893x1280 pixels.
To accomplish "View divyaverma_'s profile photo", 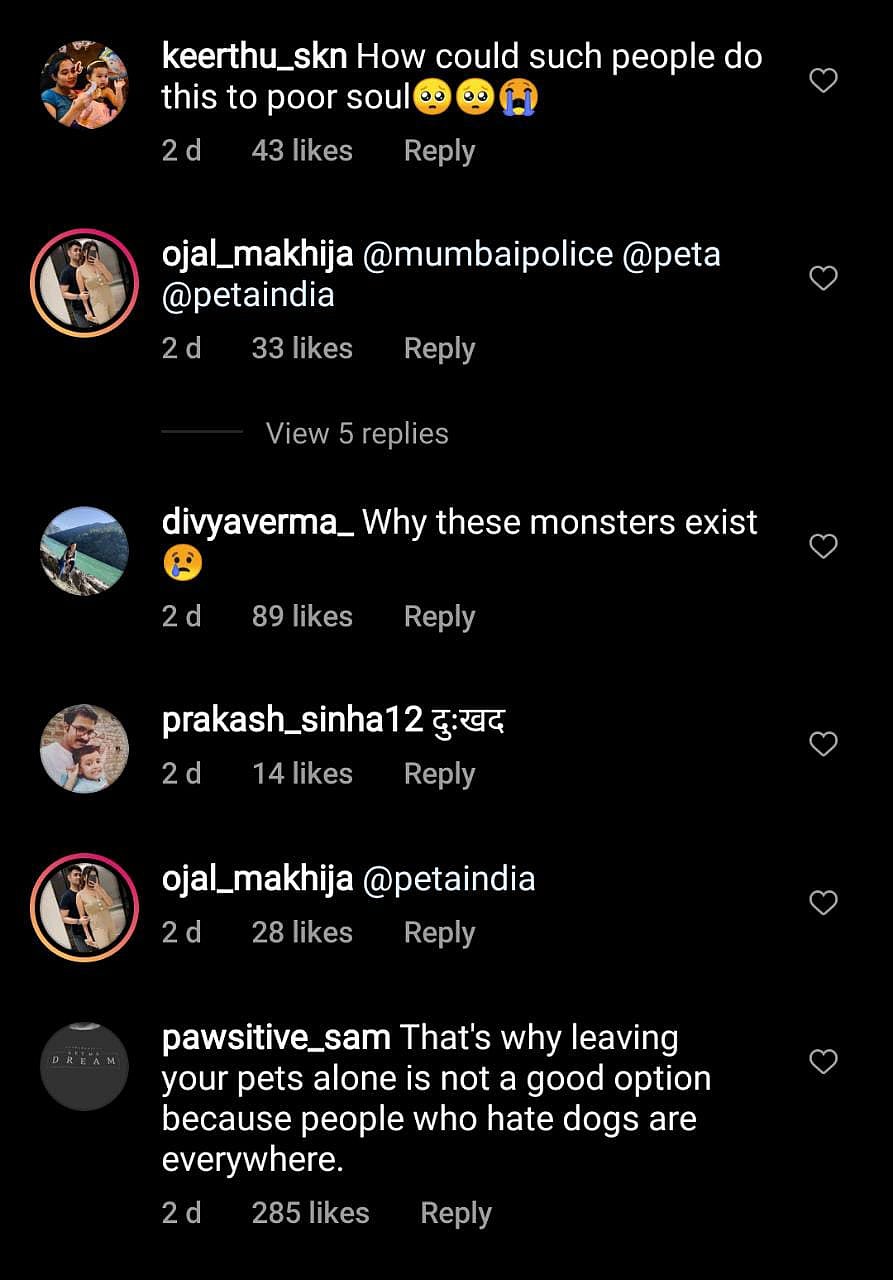I will pyautogui.click(x=84, y=550).
